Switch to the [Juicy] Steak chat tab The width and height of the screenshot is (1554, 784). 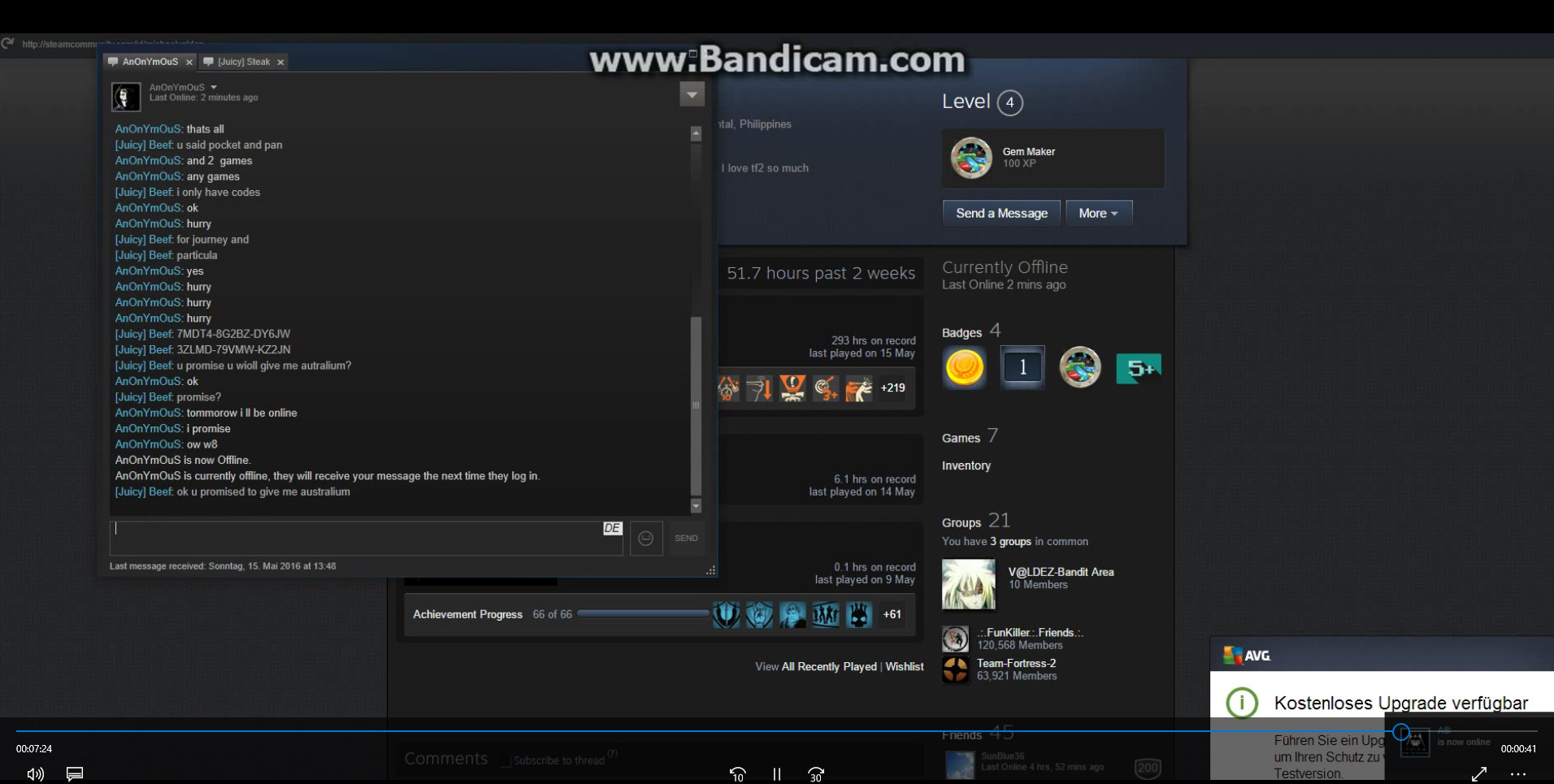click(243, 62)
